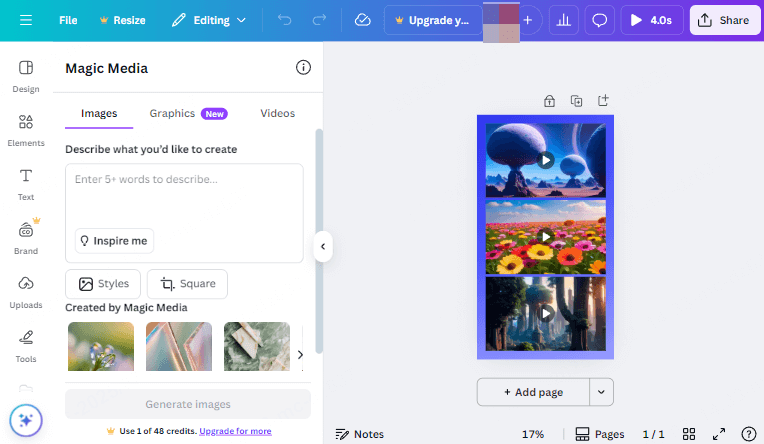Open the Square aspect ratio selector

click(x=187, y=284)
